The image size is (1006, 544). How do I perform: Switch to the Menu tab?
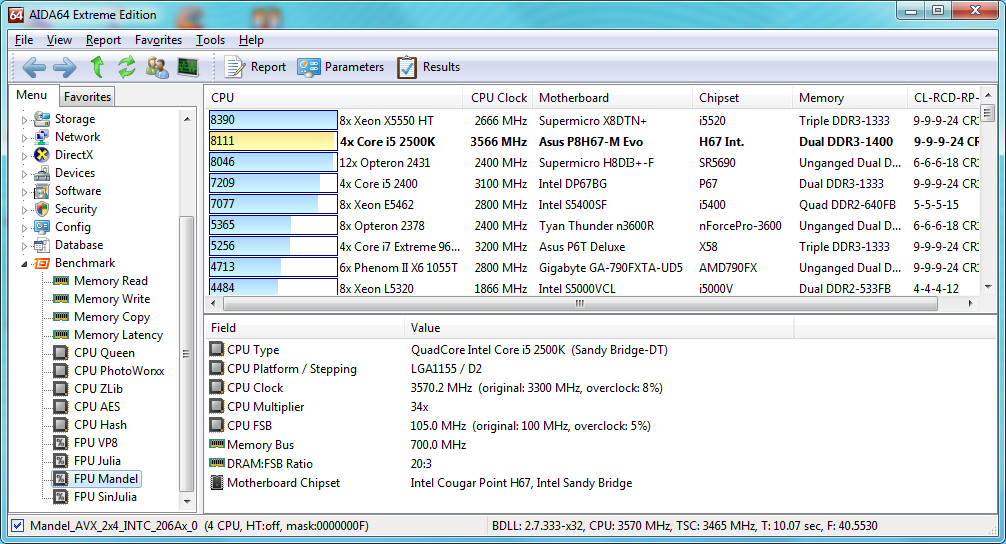(32, 95)
